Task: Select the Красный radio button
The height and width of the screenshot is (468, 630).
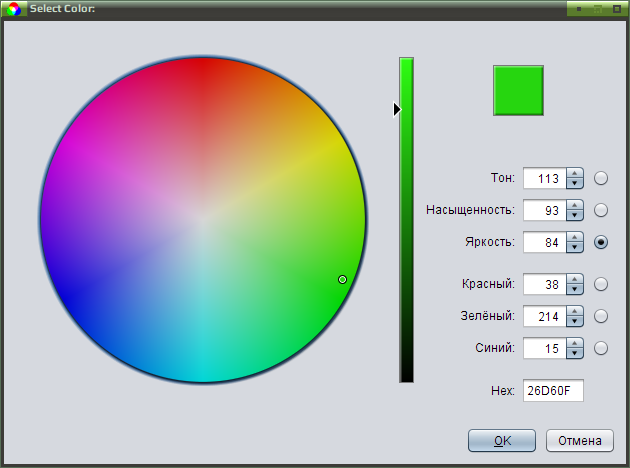Action: (601, 284)
